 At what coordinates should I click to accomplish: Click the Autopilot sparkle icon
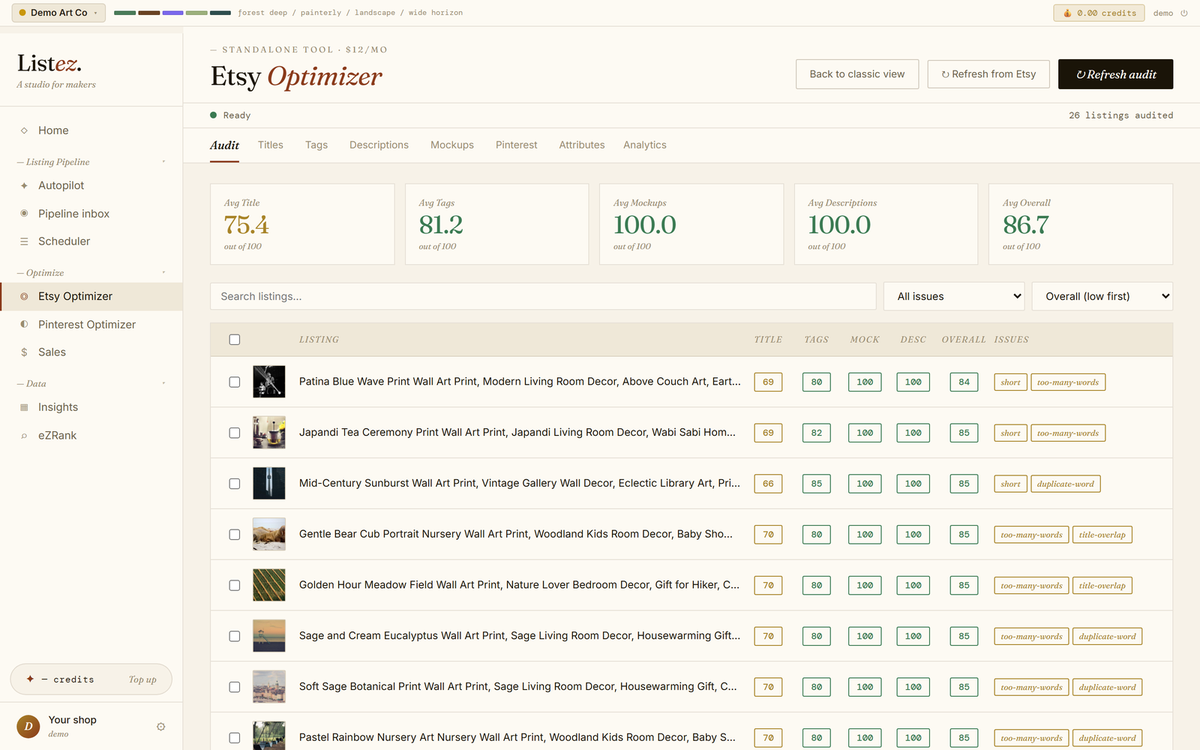pos(24,186)
